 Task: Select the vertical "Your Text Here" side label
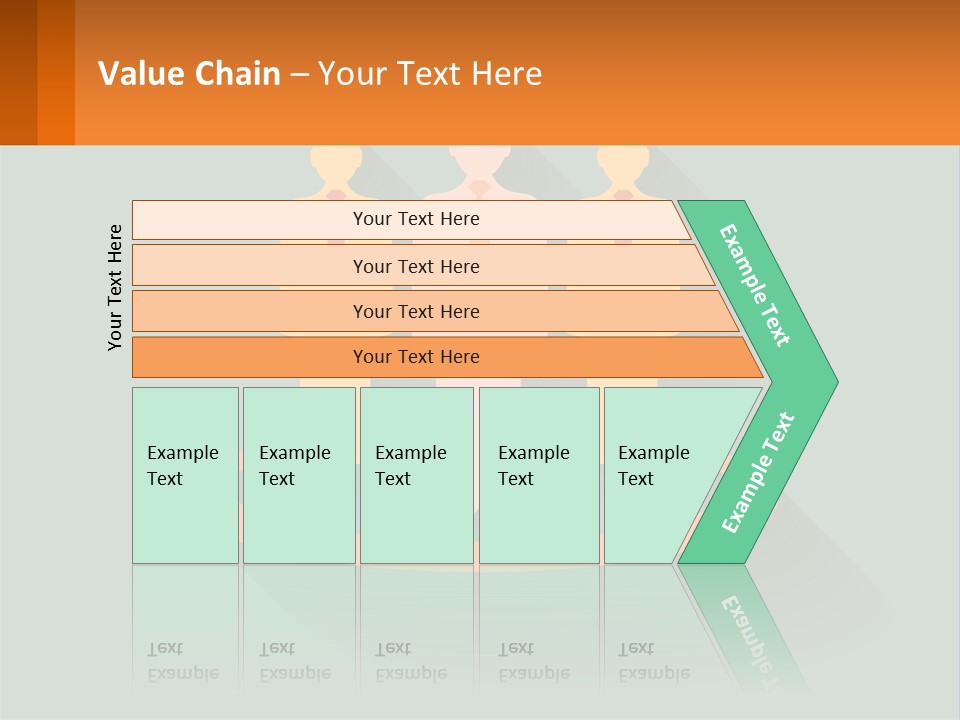(116, 287)
